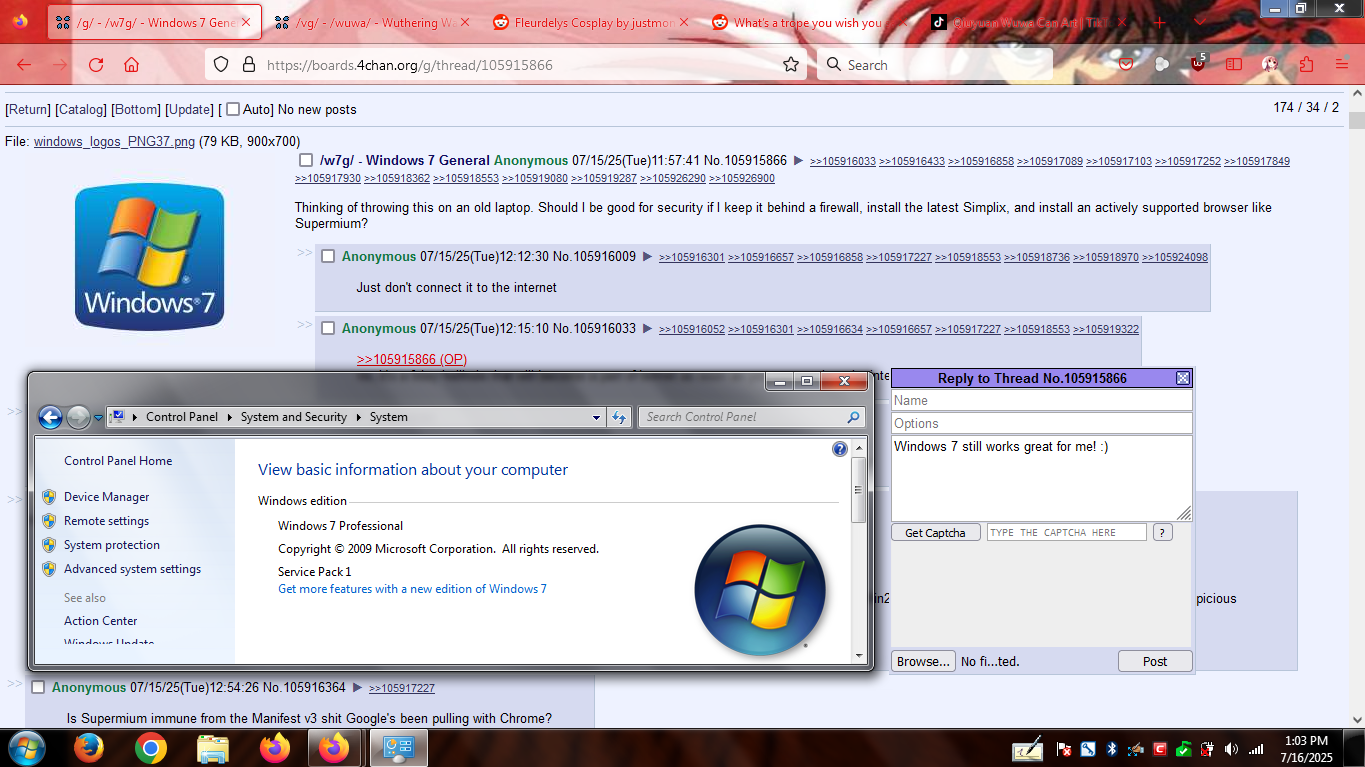Open recent pages dropdown in Control Panel

coord(99,418)
